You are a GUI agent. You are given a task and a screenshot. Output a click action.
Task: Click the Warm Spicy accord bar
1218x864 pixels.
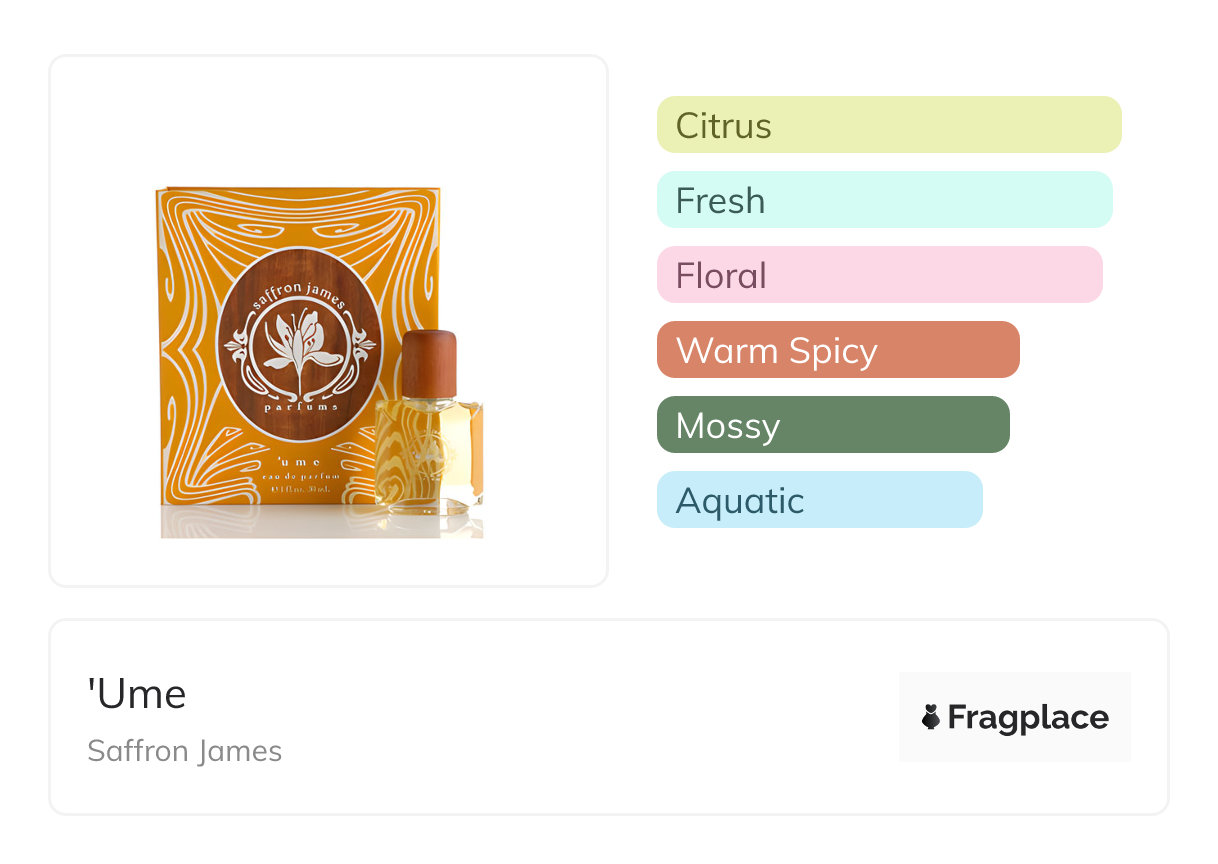coord(837,350)
